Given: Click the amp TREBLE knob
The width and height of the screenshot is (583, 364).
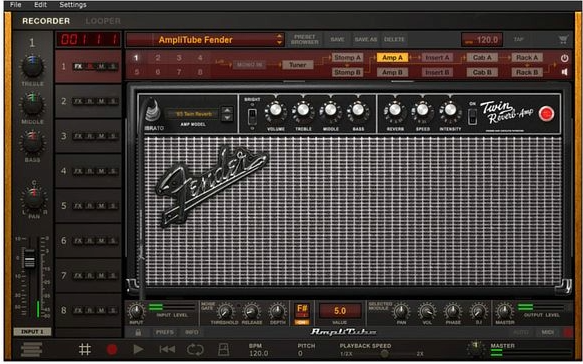Looking at the screenshot, I should (x=303, y=110).
